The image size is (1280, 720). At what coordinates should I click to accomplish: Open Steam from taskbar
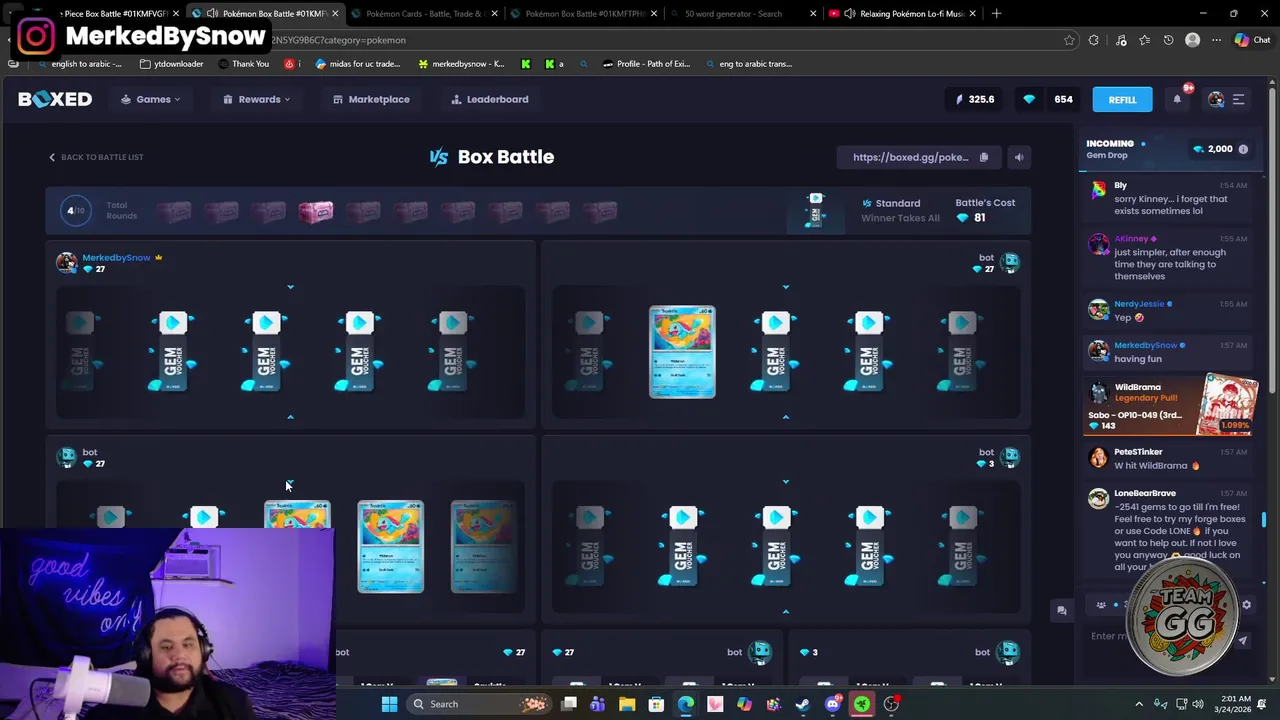(803, 704)
